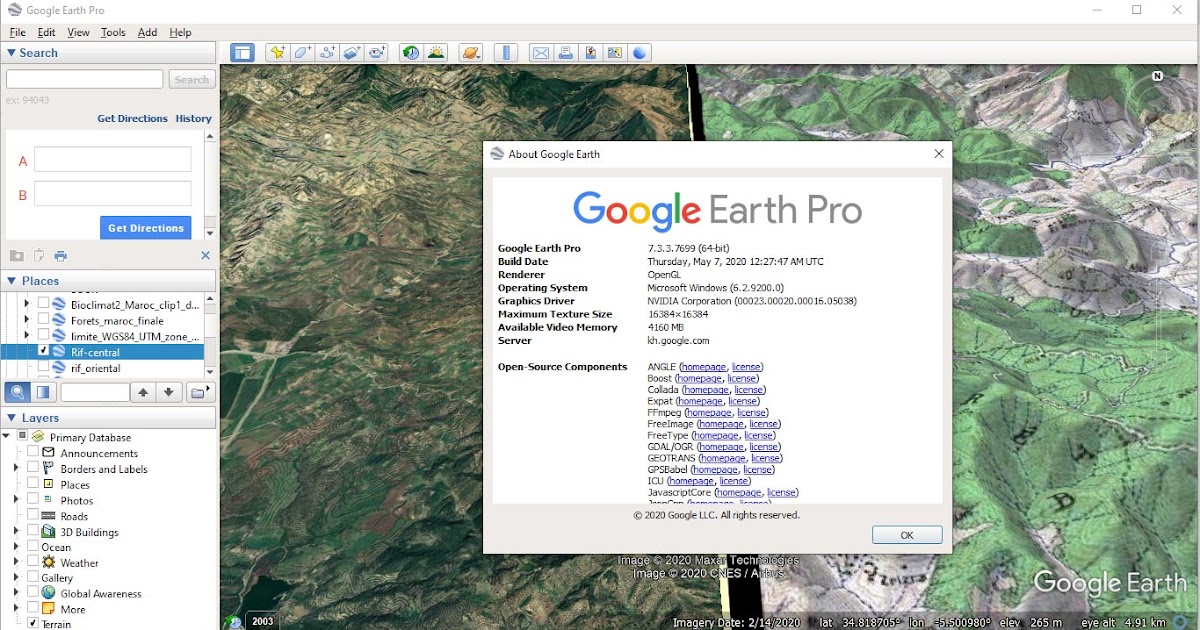Click the blue Earth sign-in globe icon

640,53
